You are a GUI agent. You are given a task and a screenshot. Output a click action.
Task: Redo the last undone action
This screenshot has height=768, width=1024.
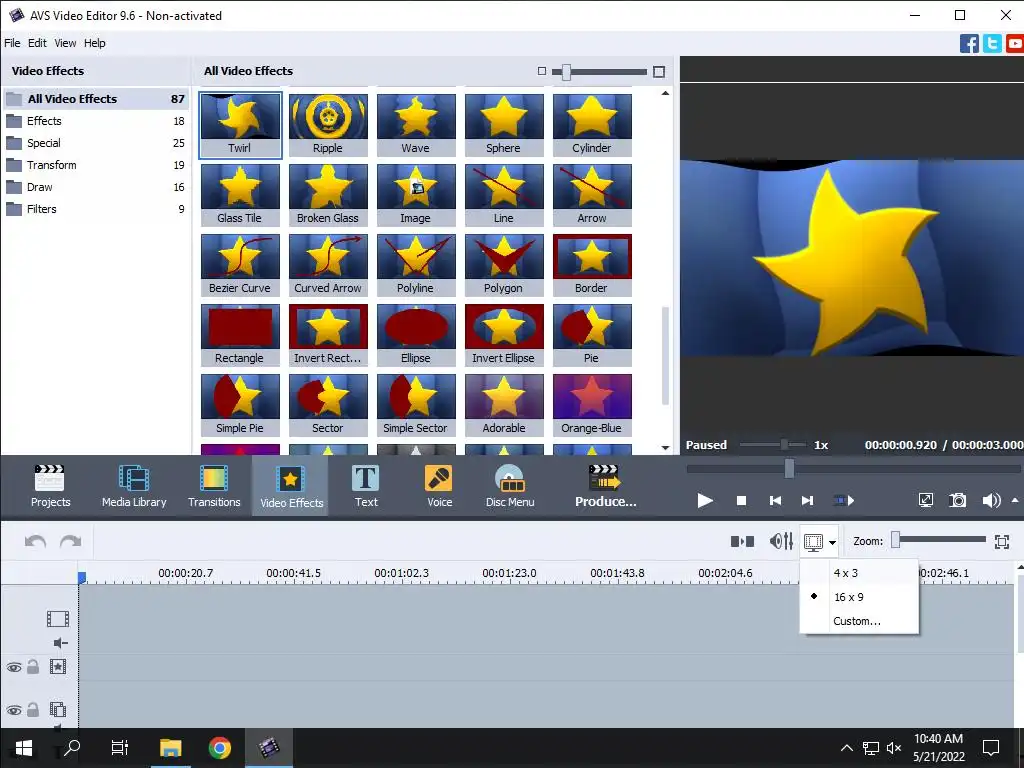coord(71,541)
